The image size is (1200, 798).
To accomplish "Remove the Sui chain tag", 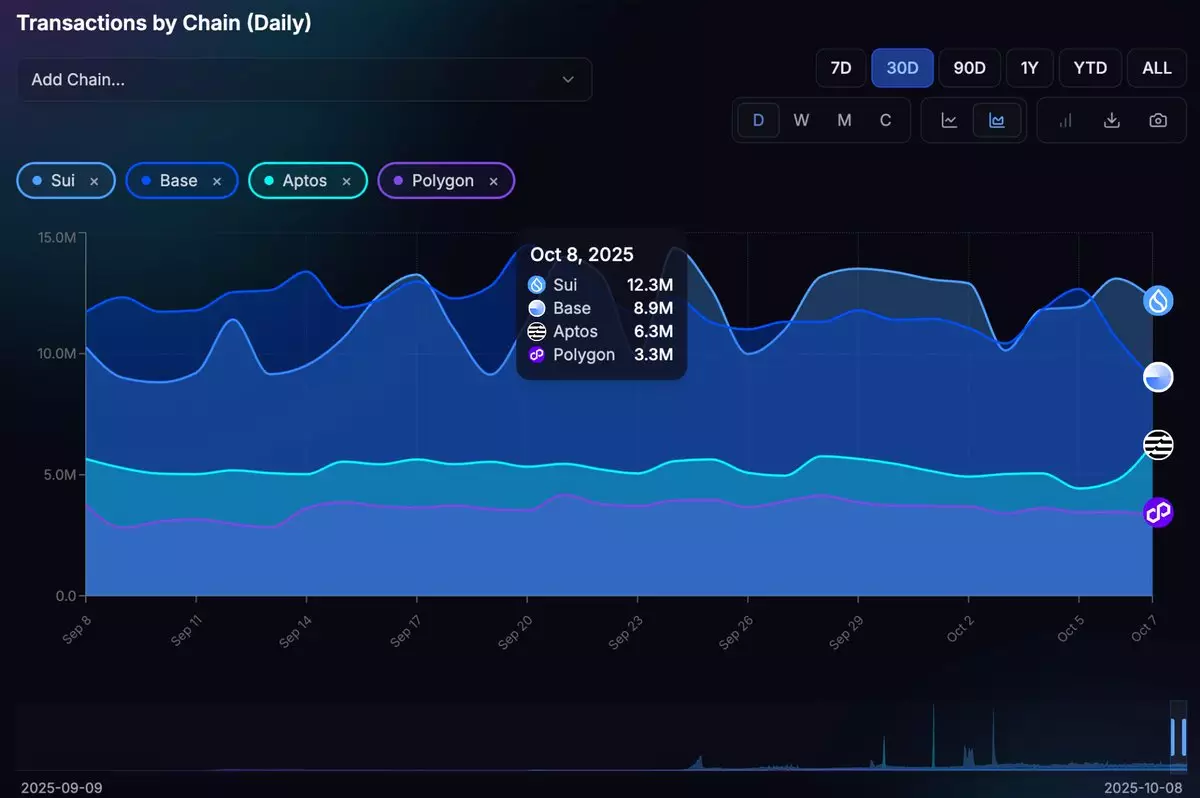I will 94,181.
